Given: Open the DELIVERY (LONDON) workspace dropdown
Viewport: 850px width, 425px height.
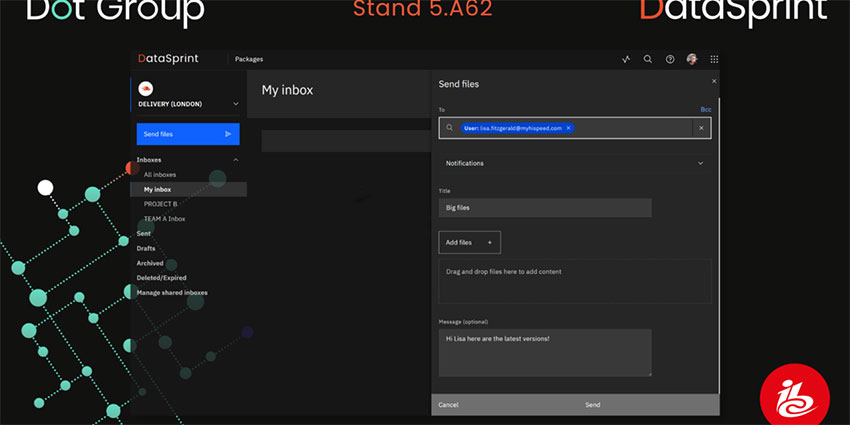Looking at the screenshot, I should (236, 103).
